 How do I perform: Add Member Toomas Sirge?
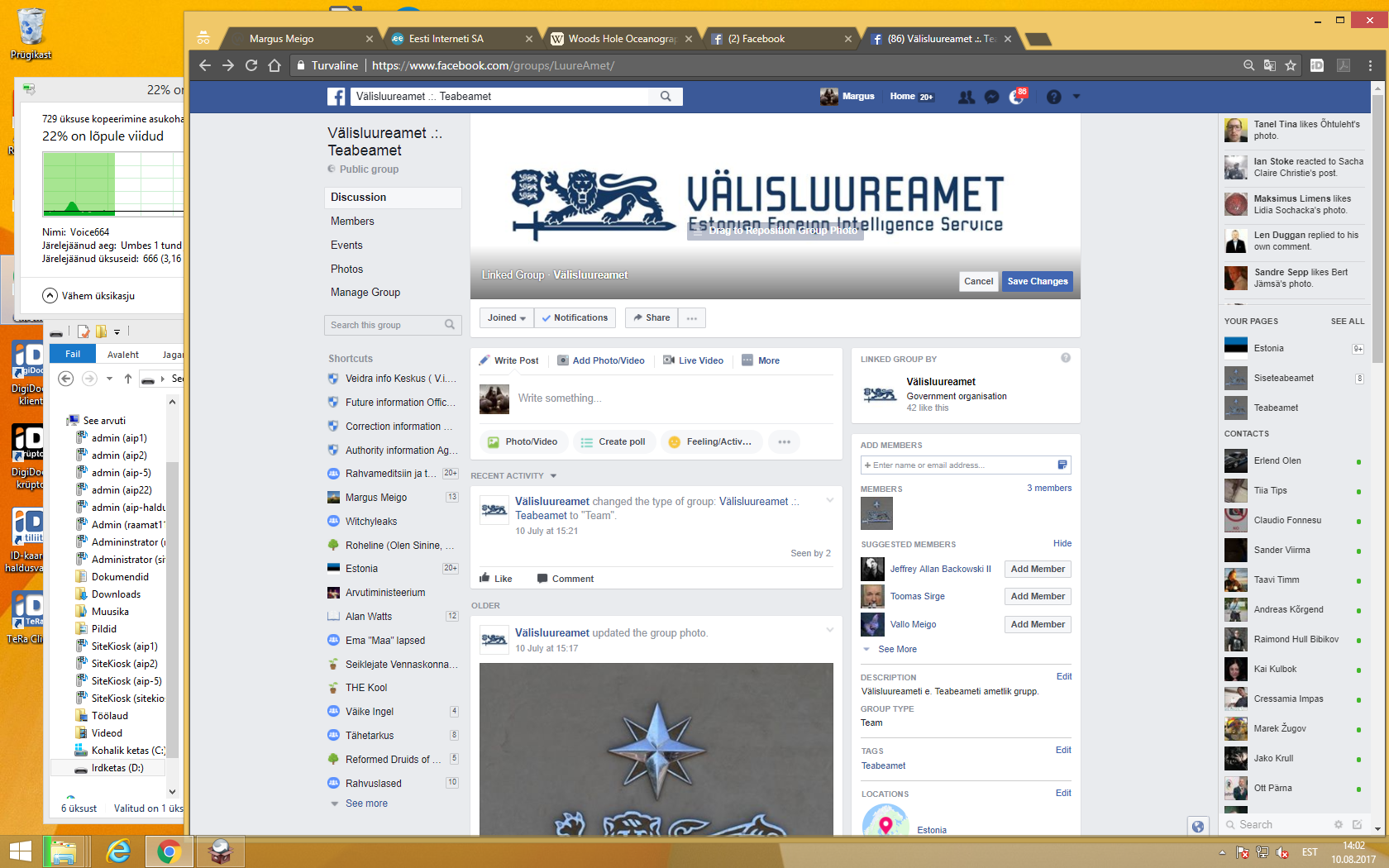(1038, 596)
